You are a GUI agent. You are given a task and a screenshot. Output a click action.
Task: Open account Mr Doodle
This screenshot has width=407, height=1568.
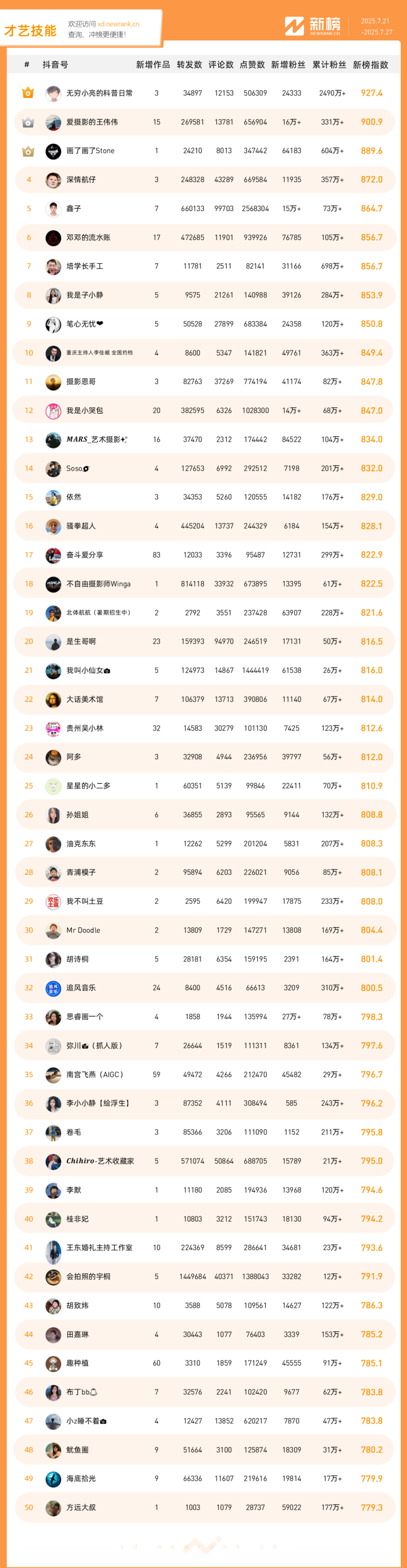[83, 930]
